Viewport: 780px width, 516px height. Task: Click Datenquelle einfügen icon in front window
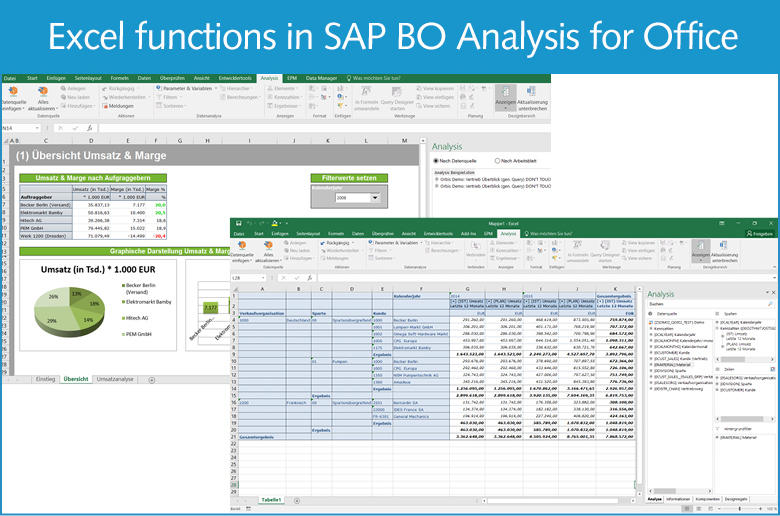click(242, 246)
